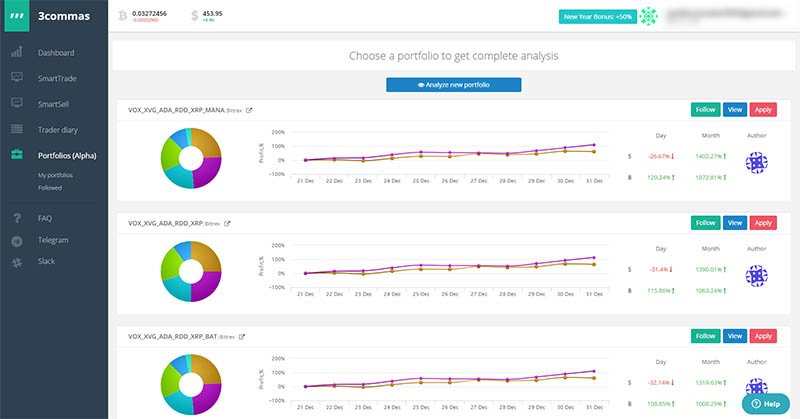800x419 pixels.
Task: Click the Bitcoin balance icon
Action: [122, 16]
